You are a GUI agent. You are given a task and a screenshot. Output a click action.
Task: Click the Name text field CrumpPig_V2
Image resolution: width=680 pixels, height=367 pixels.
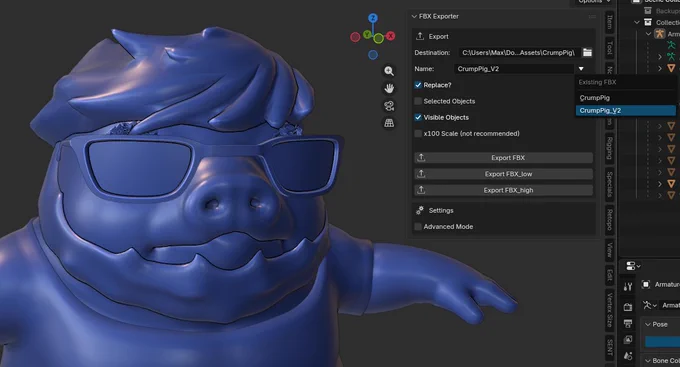pyautogui.click(x=514, y=69)
